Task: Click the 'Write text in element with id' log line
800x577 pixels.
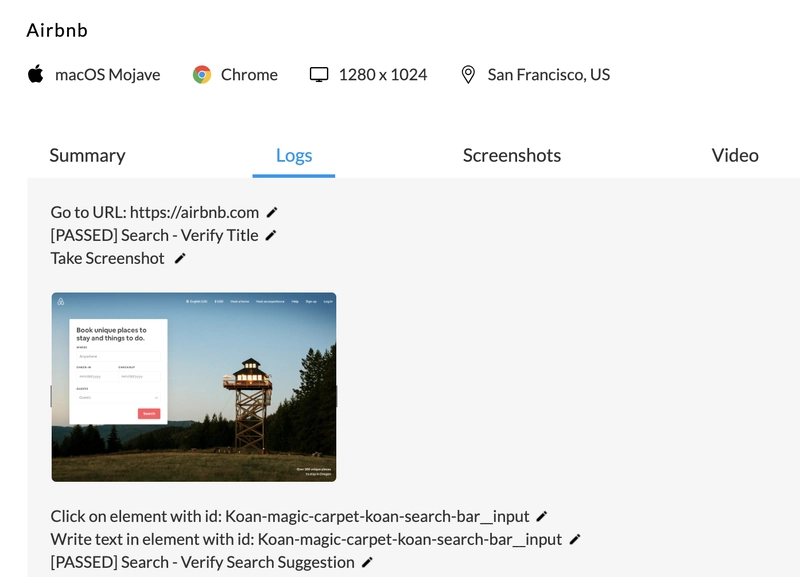Action: 306,539
